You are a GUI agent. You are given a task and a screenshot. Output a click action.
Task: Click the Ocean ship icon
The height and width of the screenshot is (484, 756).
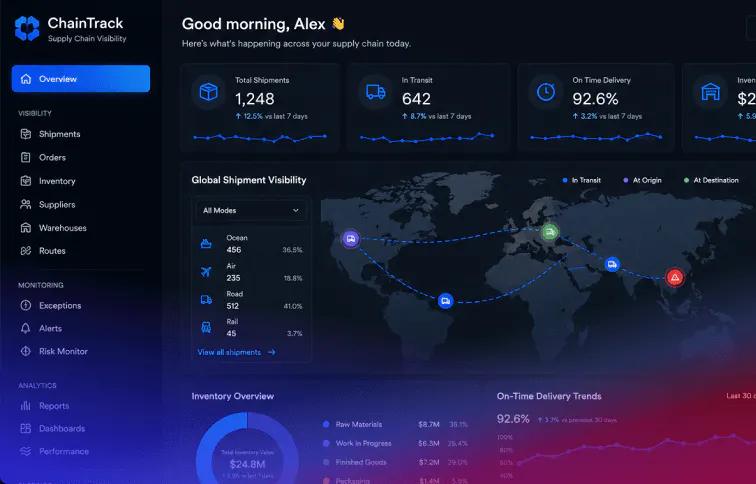click(206, 244)
